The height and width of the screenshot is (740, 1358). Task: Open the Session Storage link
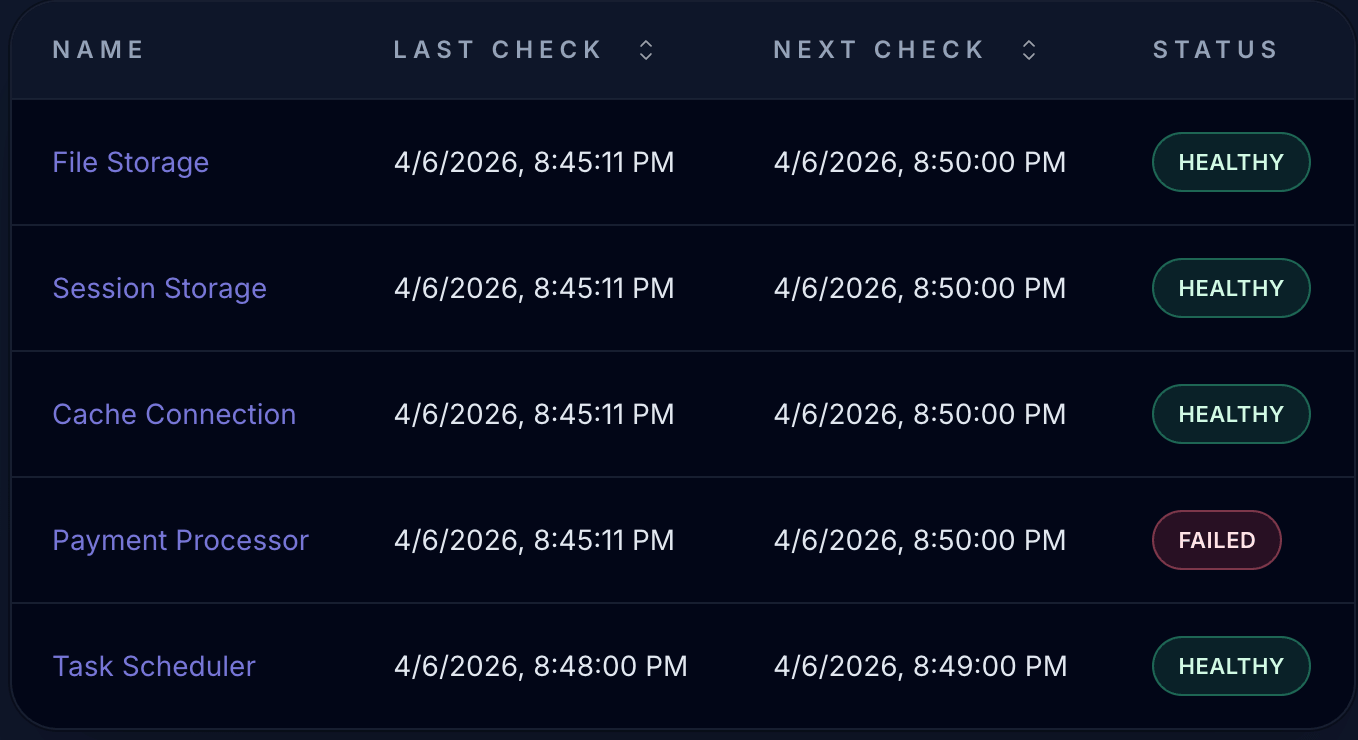[x=159, y=288]
